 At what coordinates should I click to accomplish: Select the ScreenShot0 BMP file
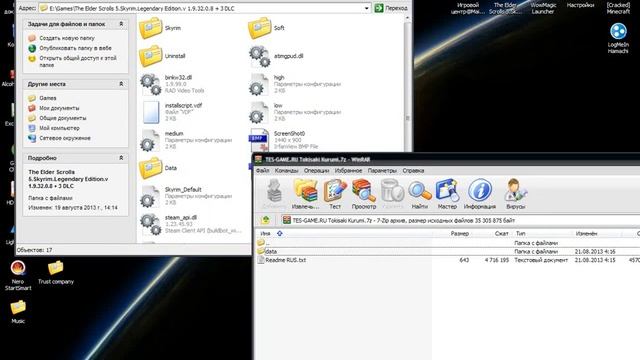[x=284, y=140]
